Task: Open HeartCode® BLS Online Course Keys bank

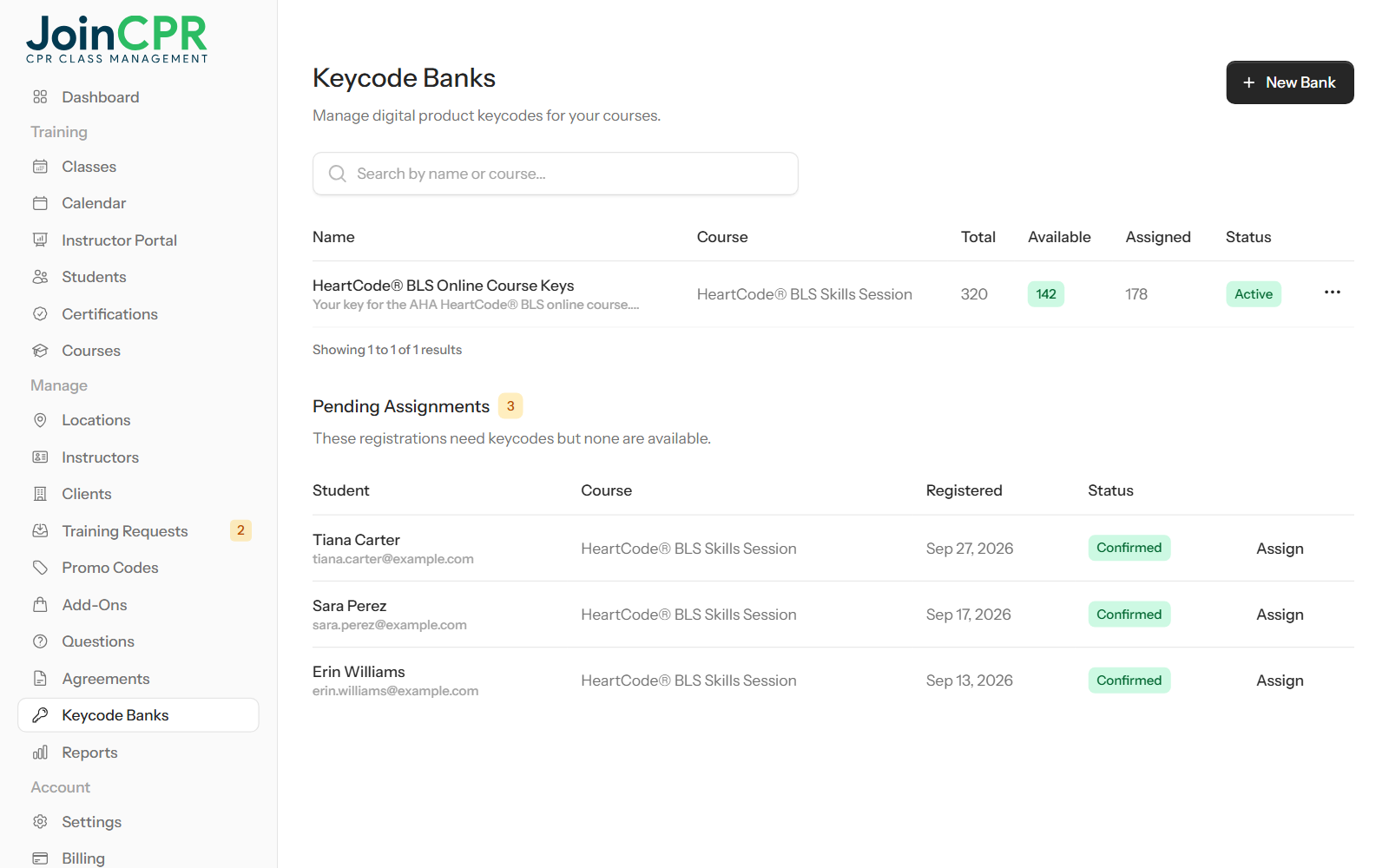Action: 443,286
